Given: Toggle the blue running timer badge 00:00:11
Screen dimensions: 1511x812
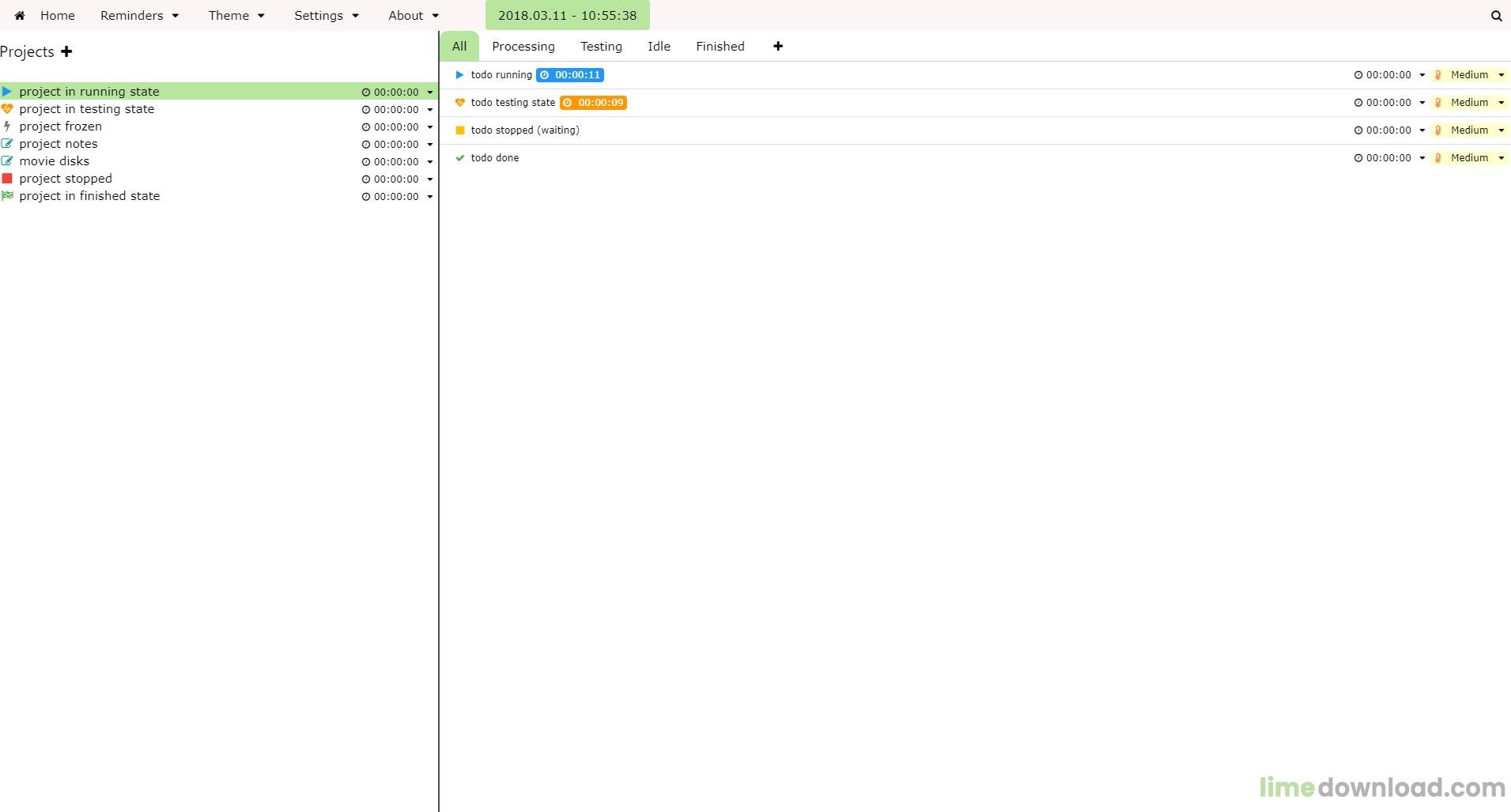Looking at the screenshot, I should click(570, 75).
